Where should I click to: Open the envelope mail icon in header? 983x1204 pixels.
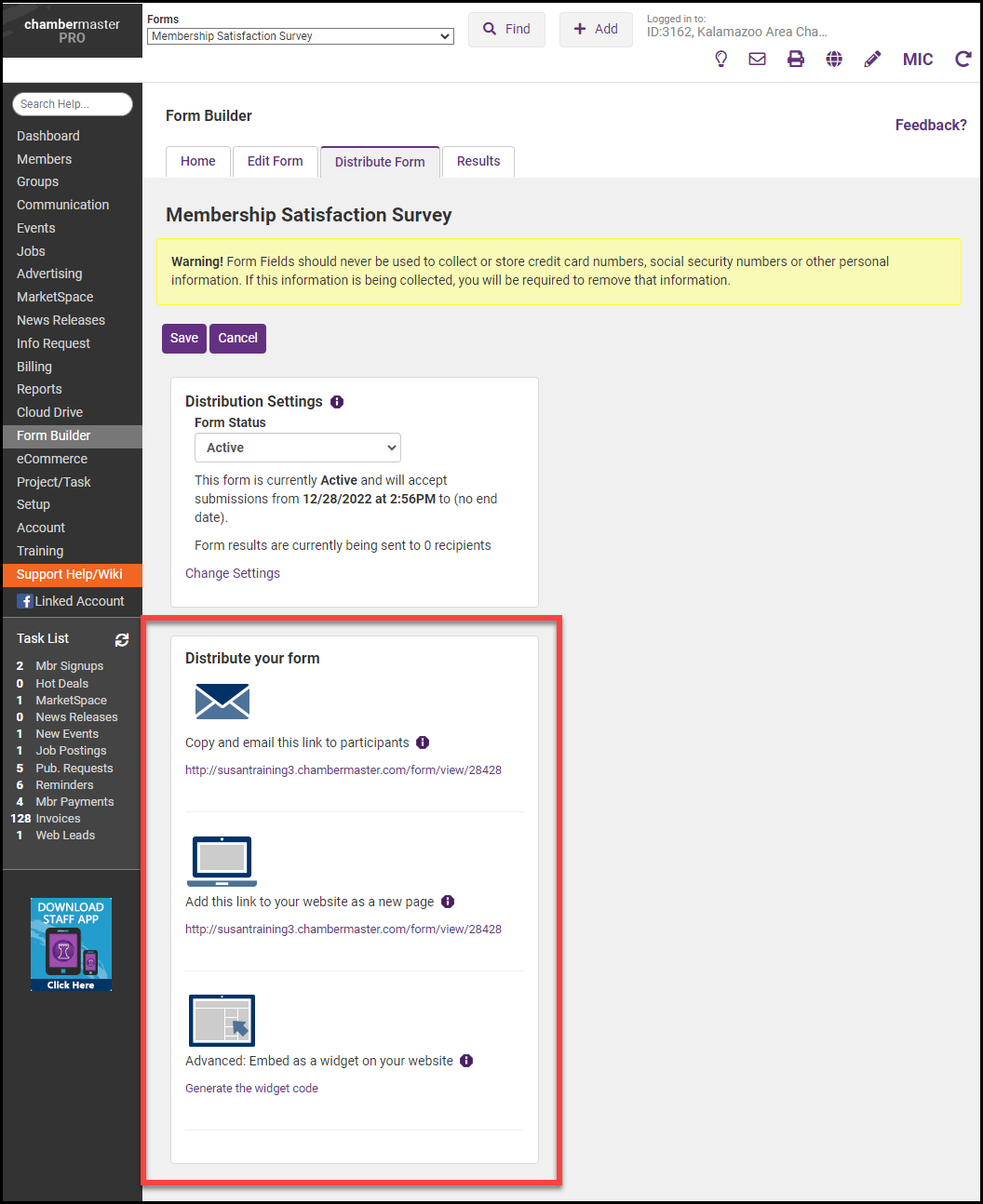(x=758, y=60)
